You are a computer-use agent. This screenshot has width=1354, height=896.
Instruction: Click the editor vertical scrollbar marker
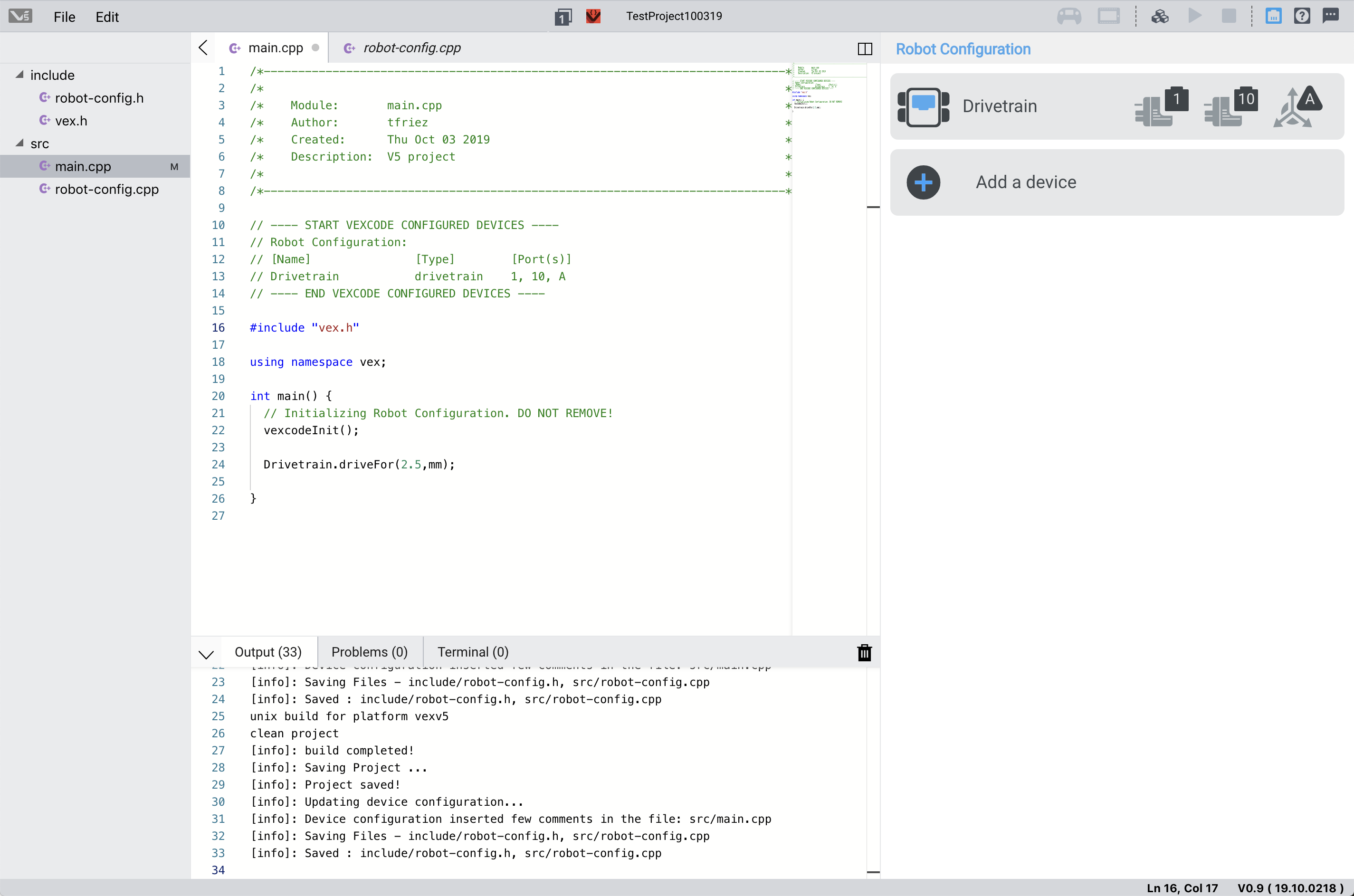pos(874,207)
